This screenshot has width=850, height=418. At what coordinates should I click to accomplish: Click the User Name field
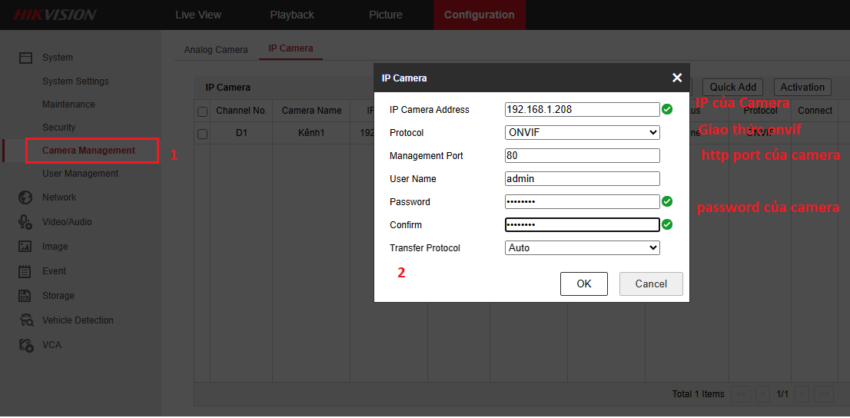pyautogui.click(x=582, y=179)
